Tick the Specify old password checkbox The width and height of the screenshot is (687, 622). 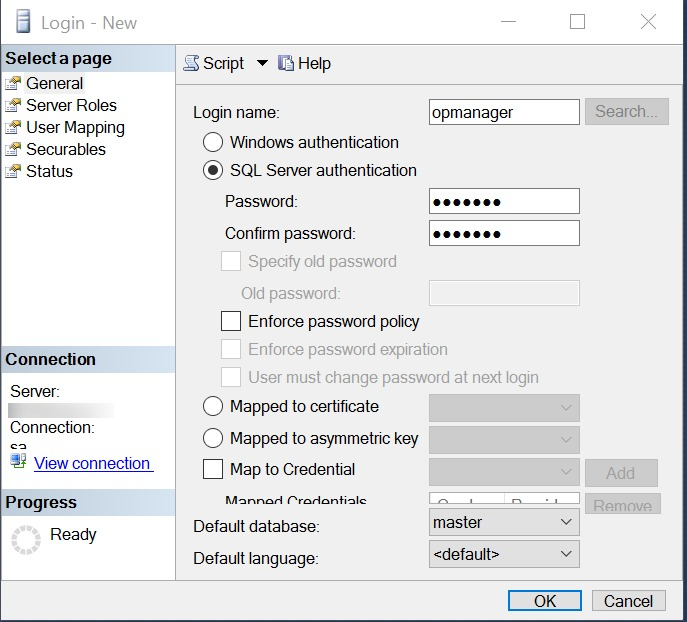[x=231, y=262]
